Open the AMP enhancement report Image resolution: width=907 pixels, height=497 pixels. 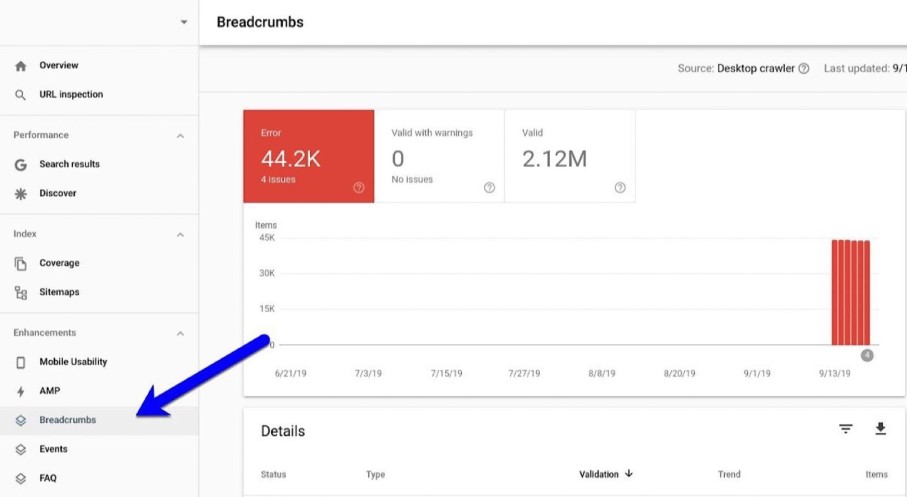coord(50,391)
